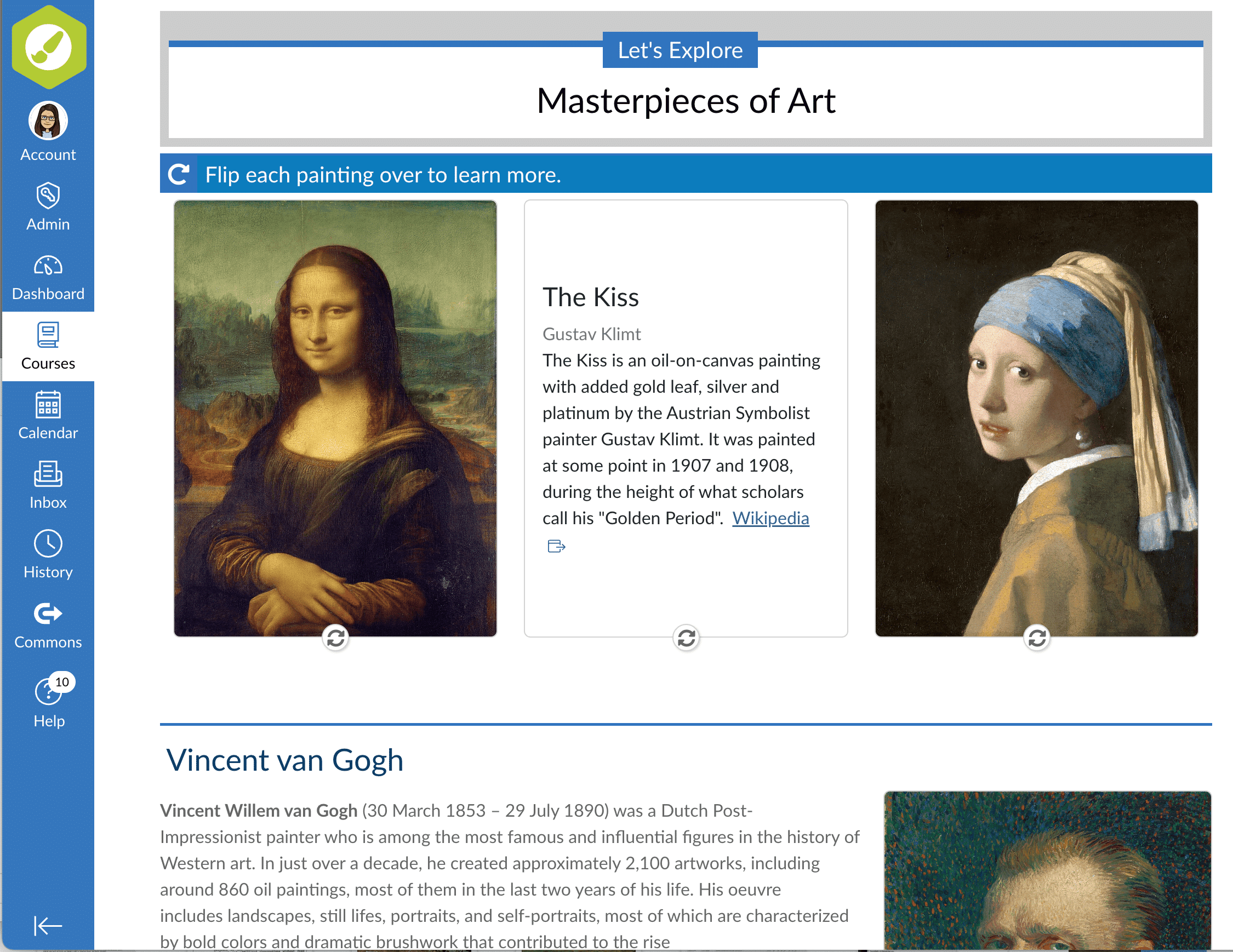Click the Girl with a Pearl Earring painting

click(1036, 417)
